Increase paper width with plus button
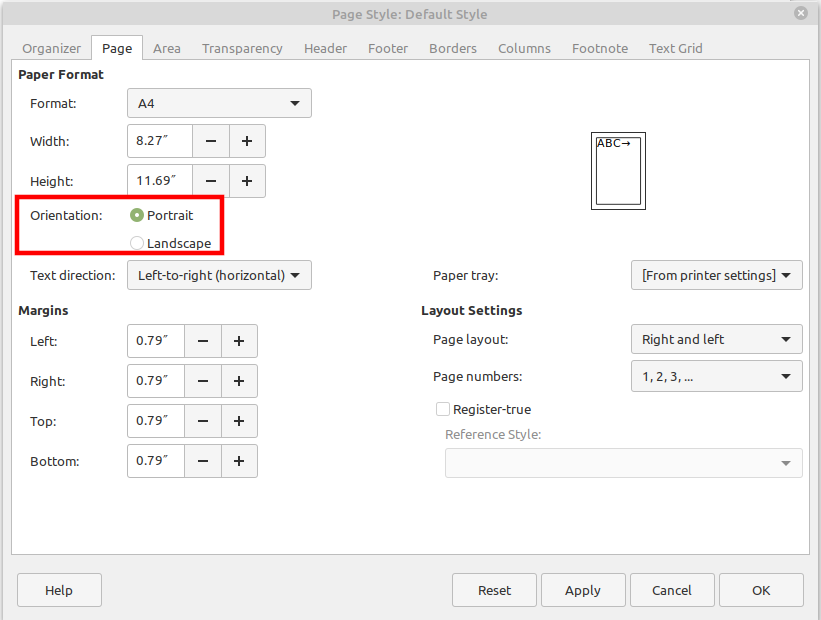The width and height of the screenshot is (821, 620). (x=247, y=141)
